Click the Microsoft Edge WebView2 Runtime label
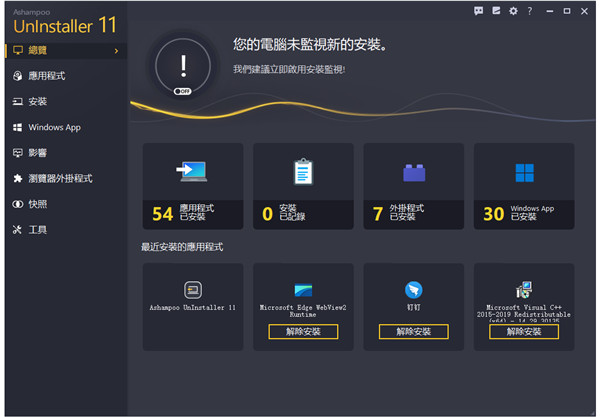 coord(303,311)
